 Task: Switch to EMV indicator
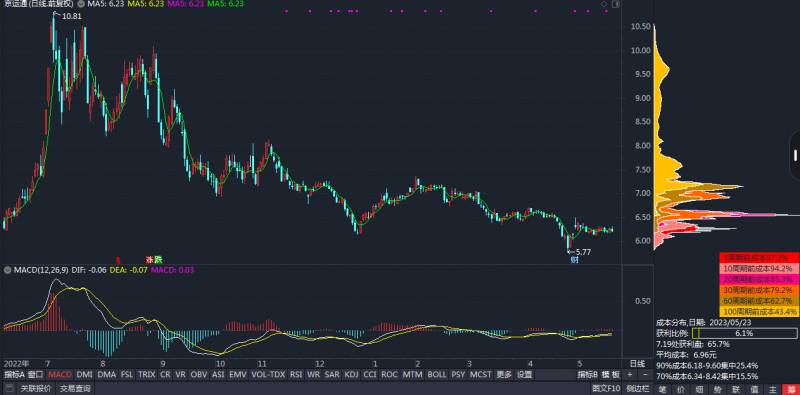coord(238,375)
